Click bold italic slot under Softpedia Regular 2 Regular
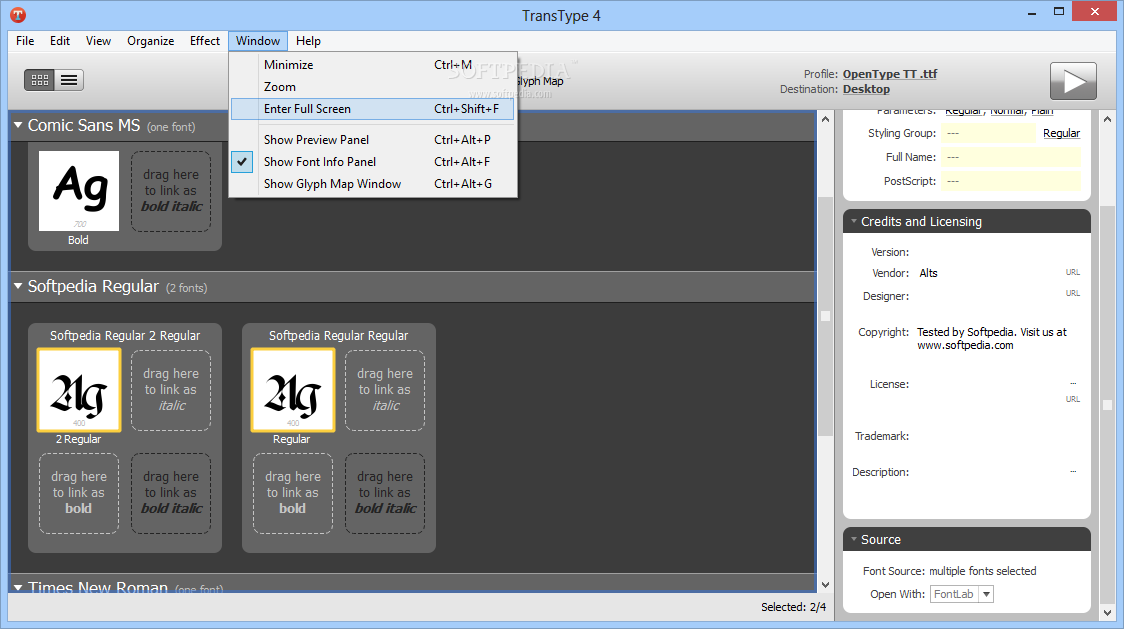The width and height of the screenshot is (1124, 629). pyautogui.click(x=171, y=493)
